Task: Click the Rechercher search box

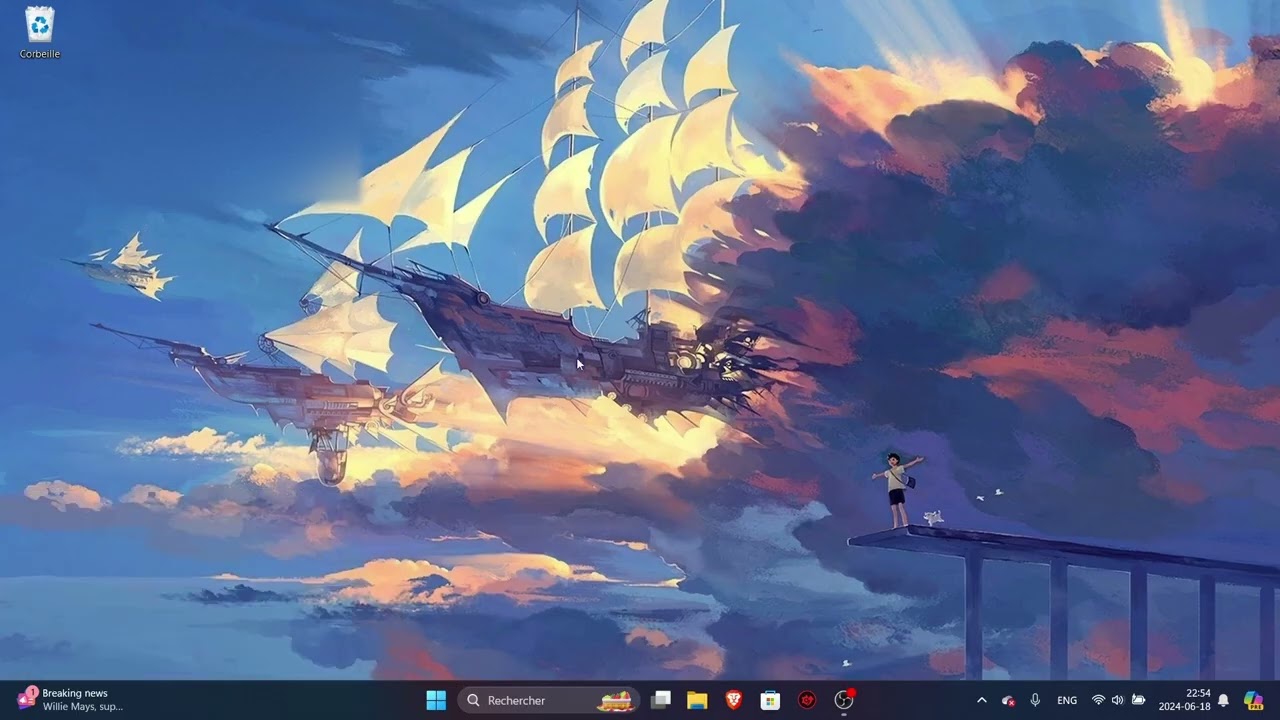Action: (x=549, y=700)
